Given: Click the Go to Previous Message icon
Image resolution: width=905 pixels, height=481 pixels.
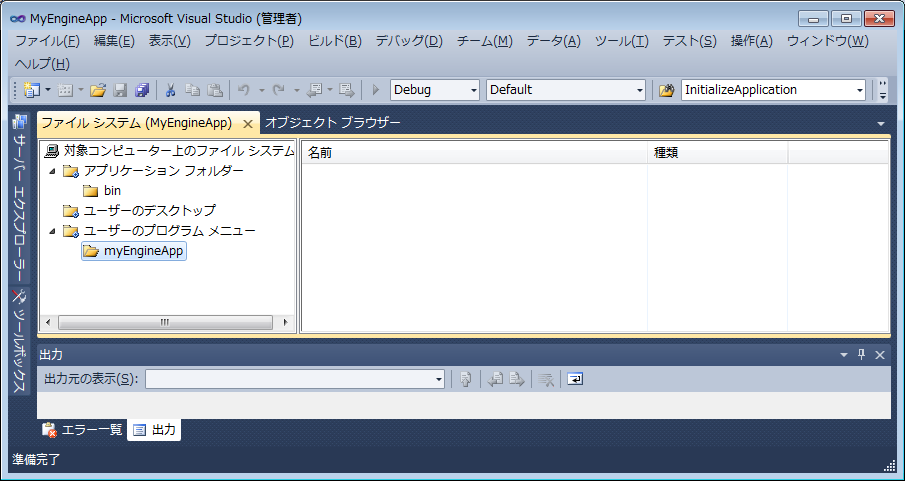Looking at the screenshot, I should coord(495,379).
